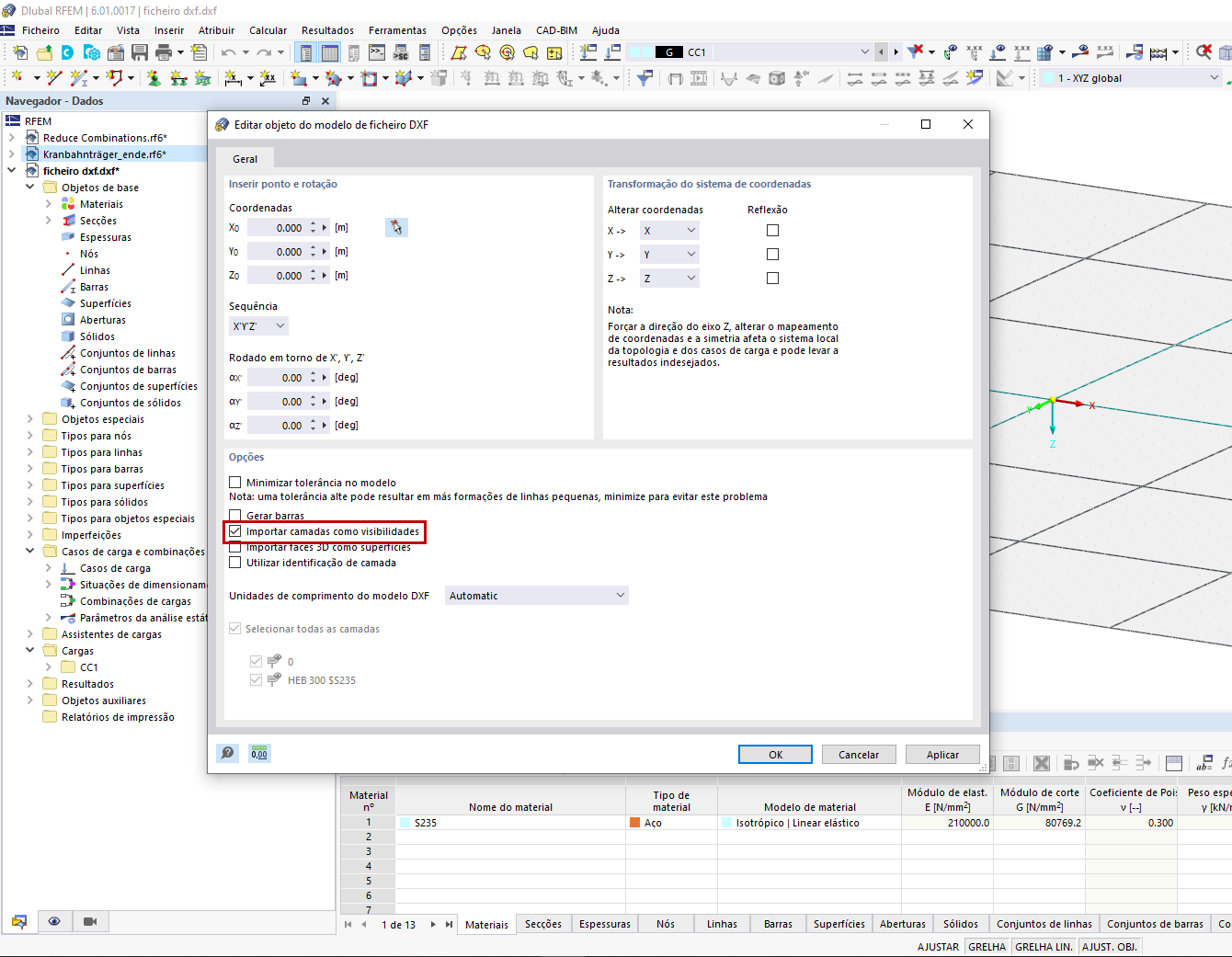Toggle the X reflection checkbox
This screenshot has height=957, width=1232.
pos(772,231)
